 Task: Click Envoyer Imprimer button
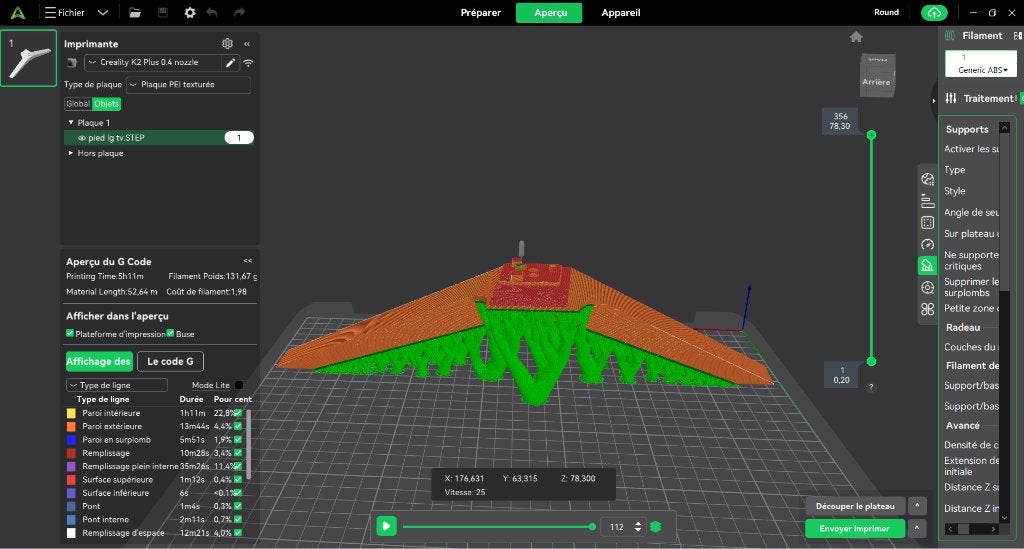point(854,528)
